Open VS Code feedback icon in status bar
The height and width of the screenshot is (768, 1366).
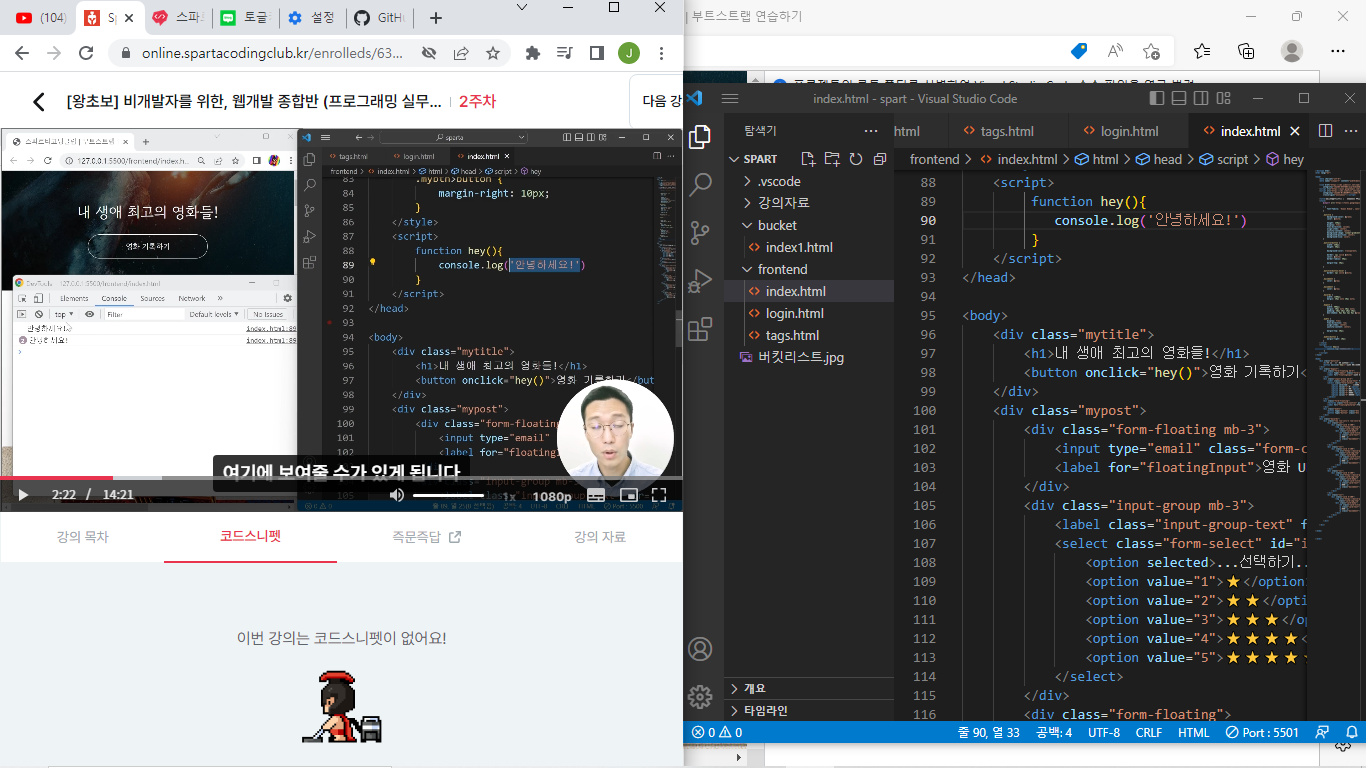coord(1323,732)
